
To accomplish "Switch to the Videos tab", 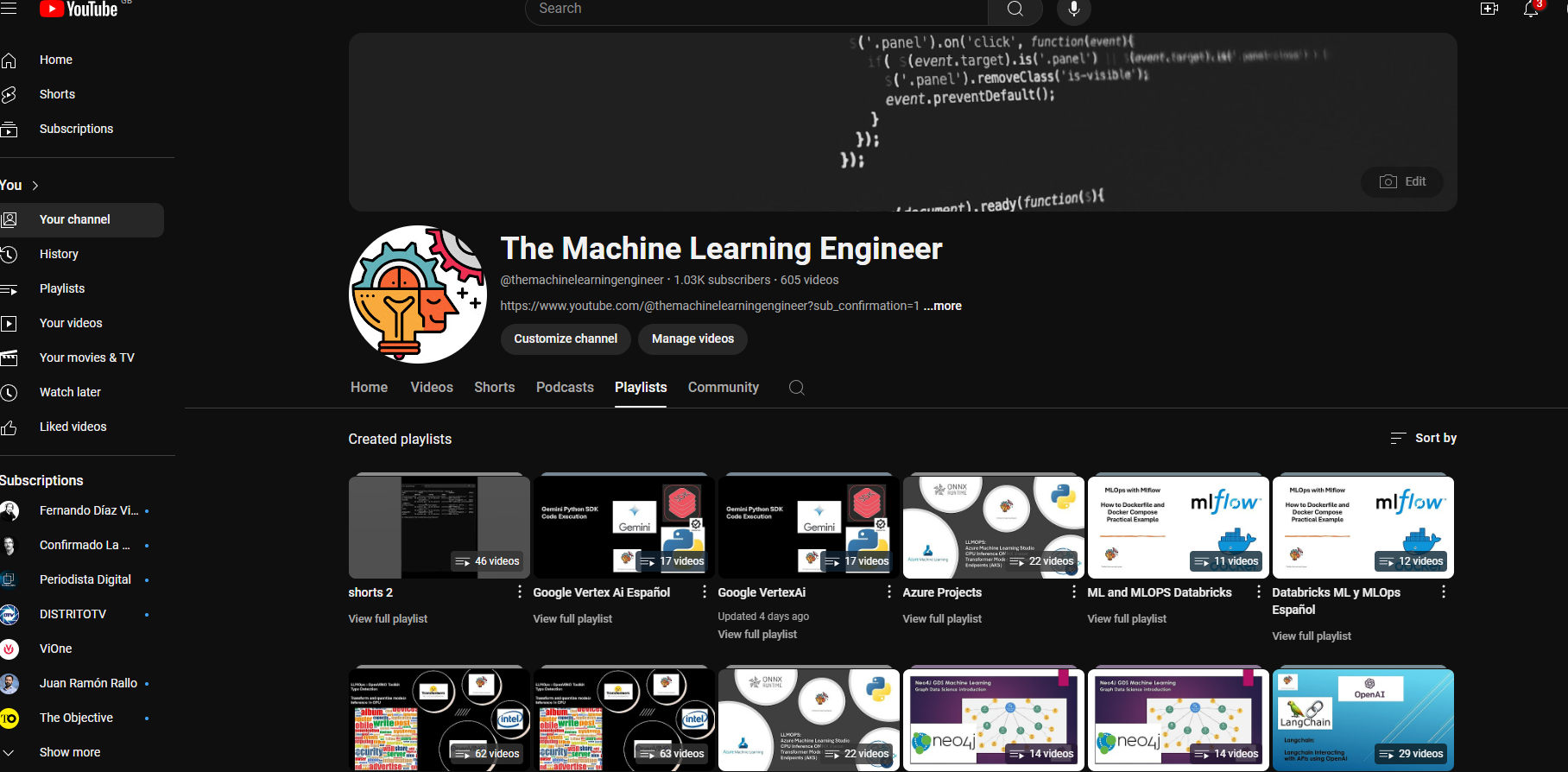I will (x=432, y=388).
